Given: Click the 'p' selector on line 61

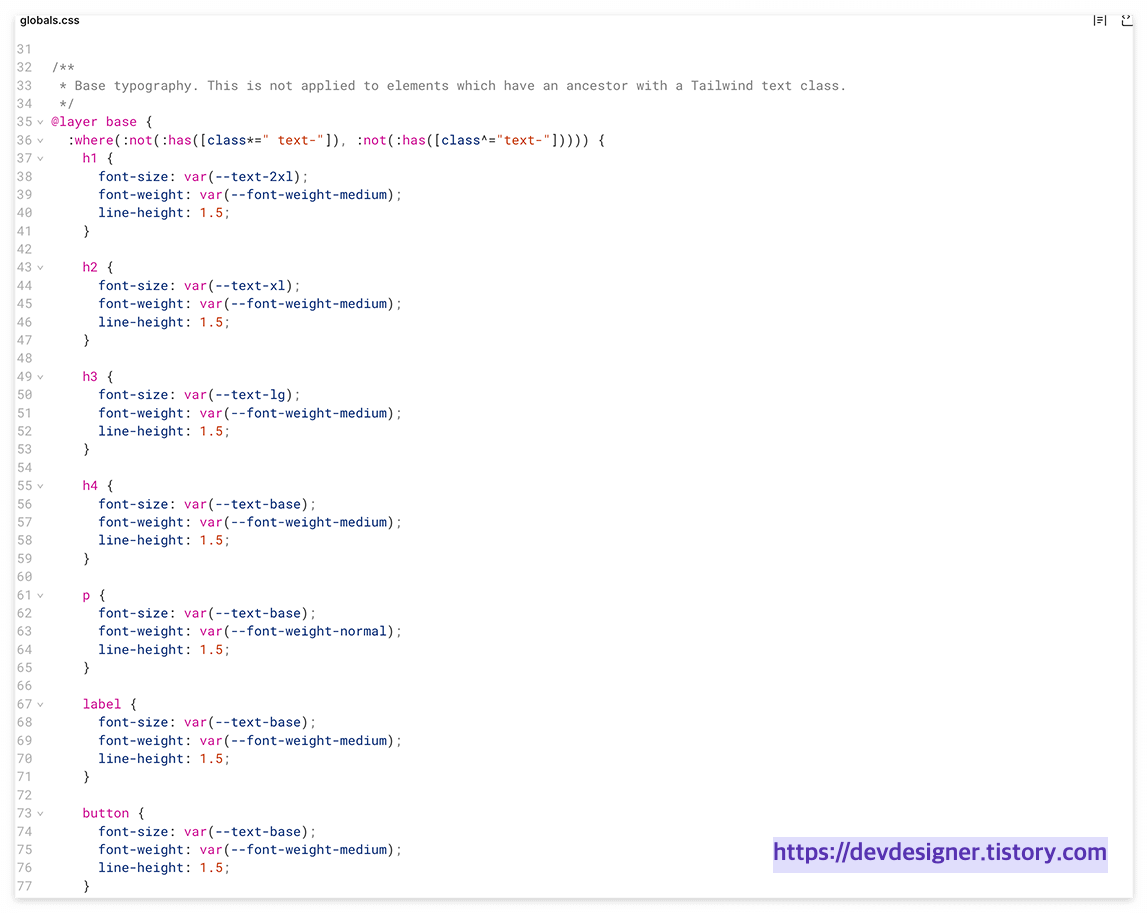Looking at the screenshot, I should [x=86, y=595].
